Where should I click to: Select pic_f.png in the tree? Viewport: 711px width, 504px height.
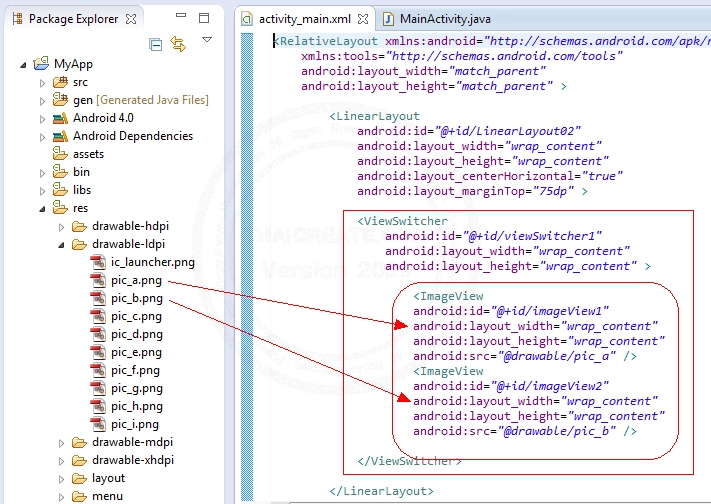tap(135, 371)
